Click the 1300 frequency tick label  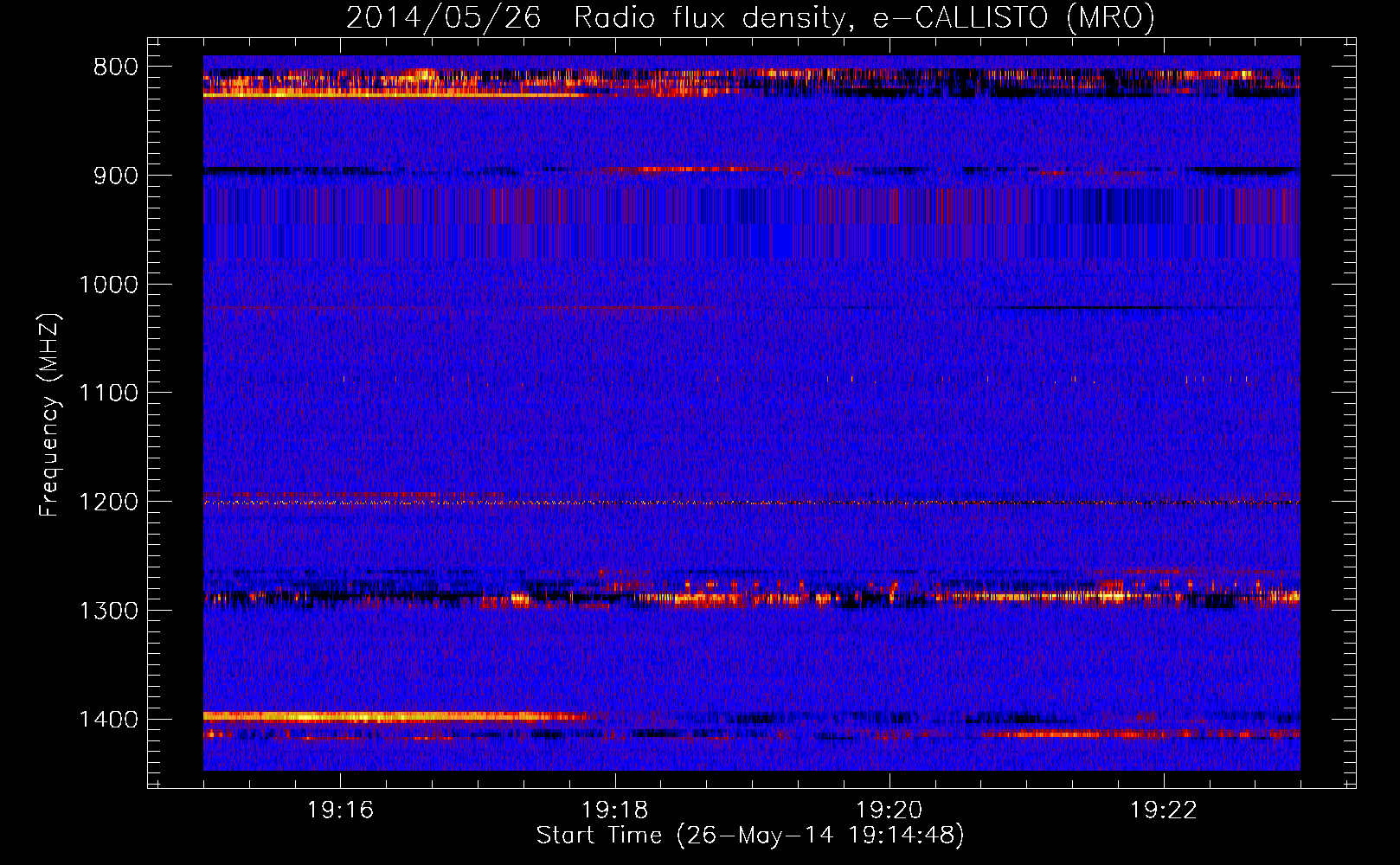point(108,611)
